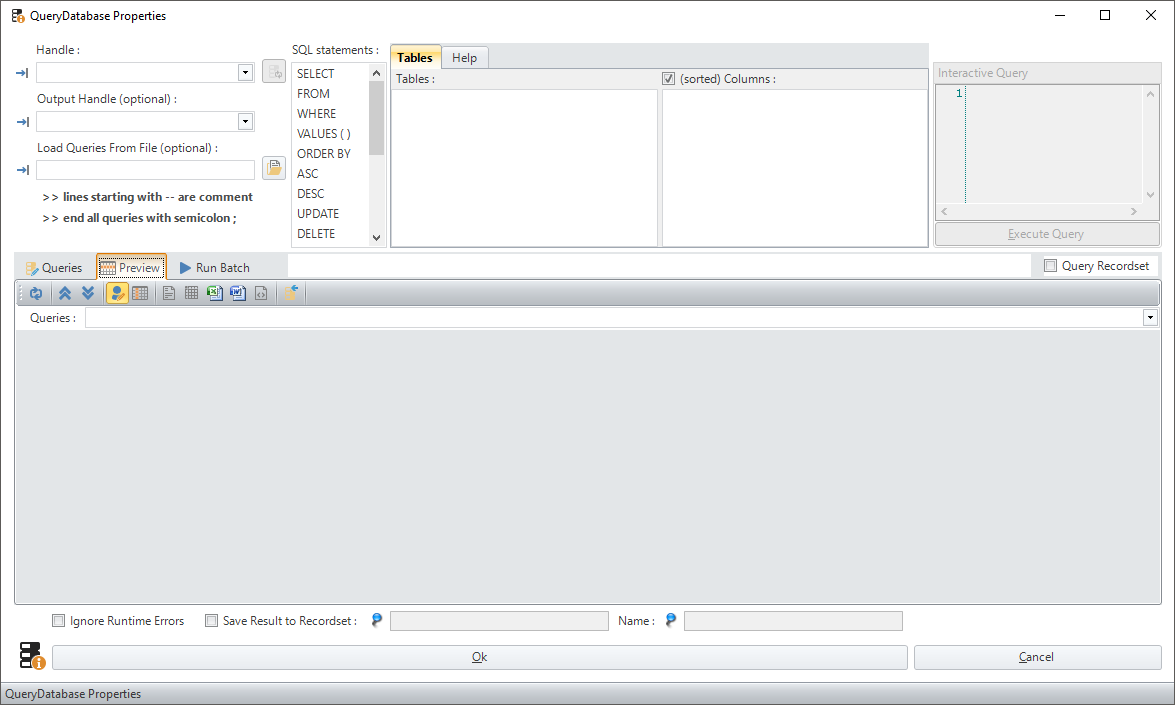Check Save Result to Recordset

211,621
